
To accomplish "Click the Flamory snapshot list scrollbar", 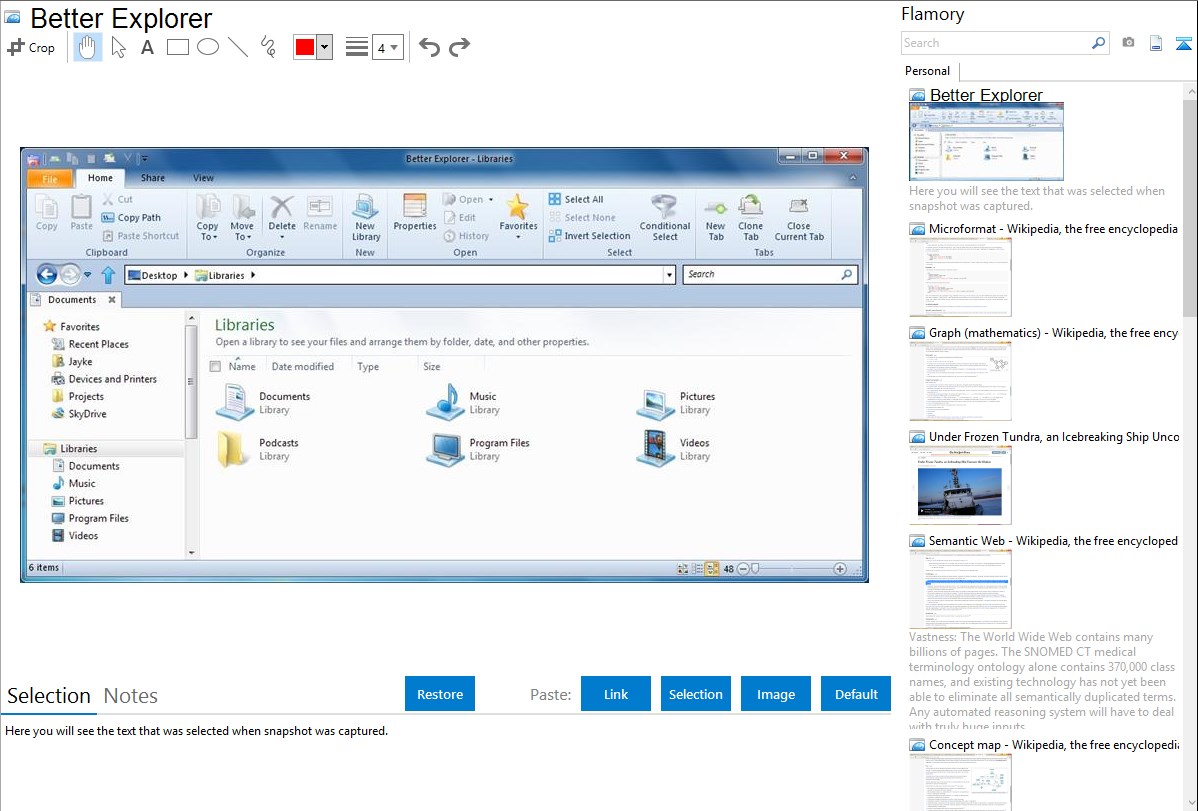I will 1190,206.
